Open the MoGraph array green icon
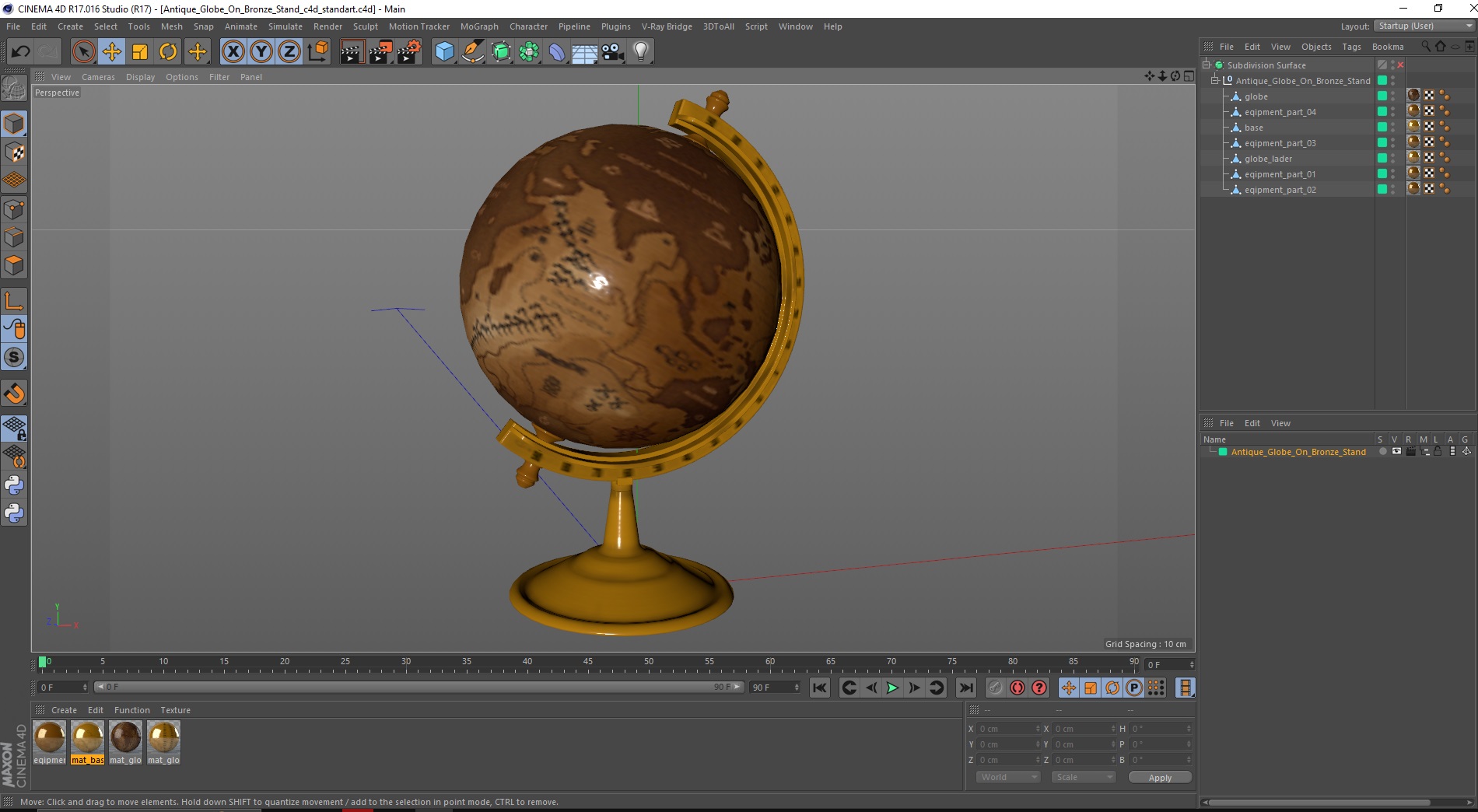Viewport: 1478px width, 812px height. 529,52
